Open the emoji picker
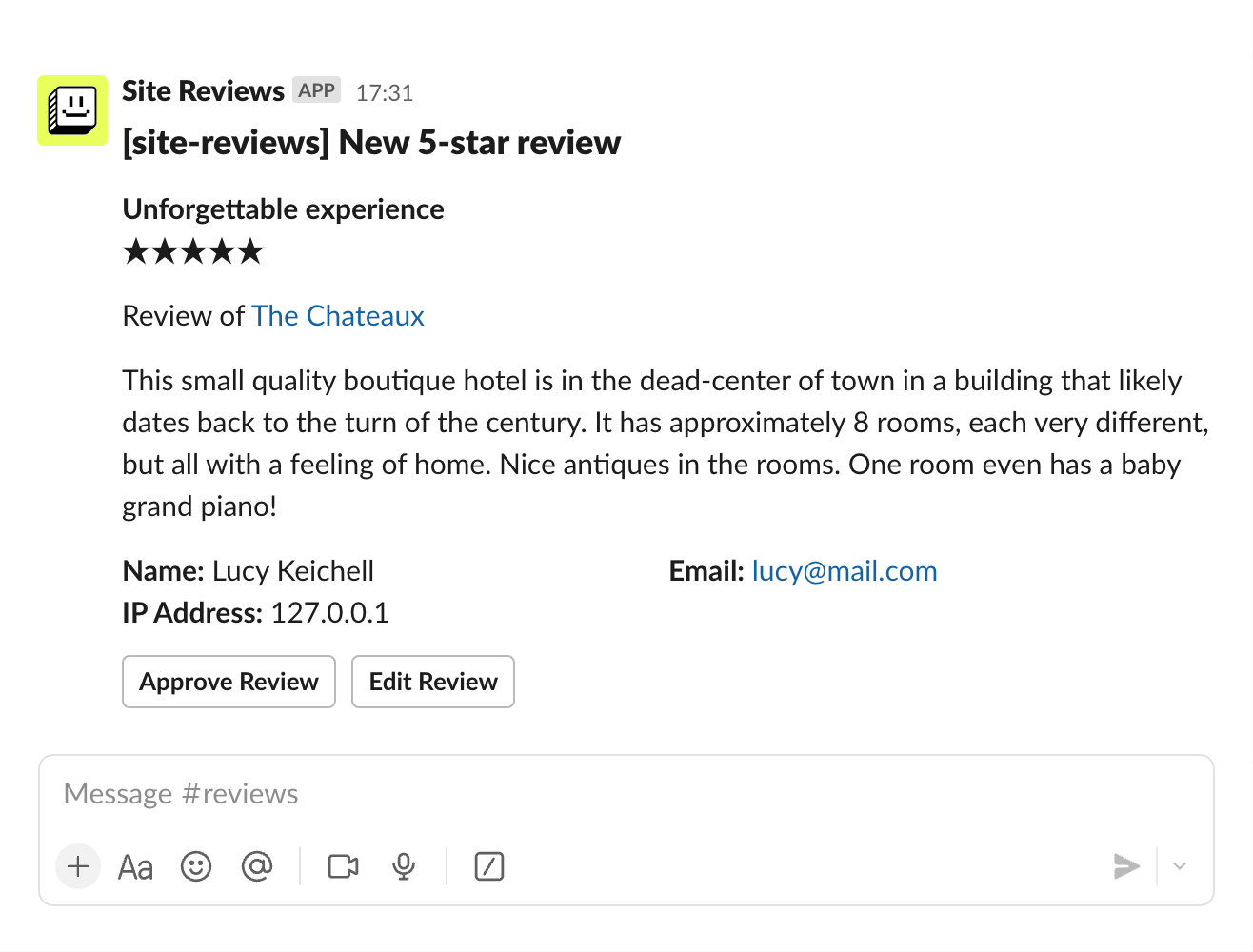This screenshot has width=1253, height=952. click(196, 866)
